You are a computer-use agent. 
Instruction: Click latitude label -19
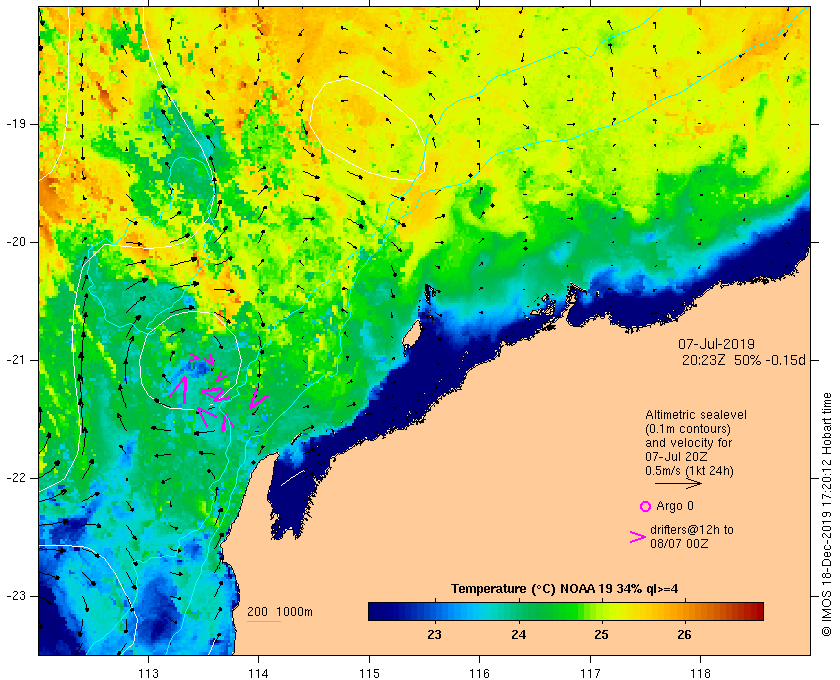point(16,124)
